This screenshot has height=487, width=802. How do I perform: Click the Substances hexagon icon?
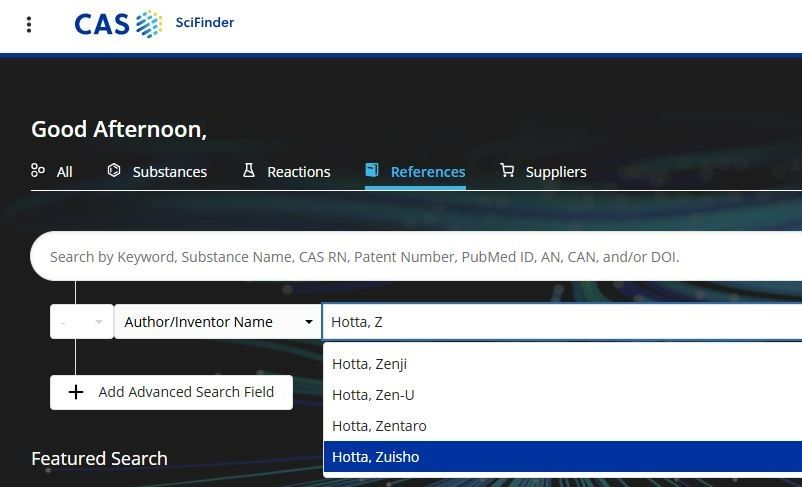(x=114, y=170)
